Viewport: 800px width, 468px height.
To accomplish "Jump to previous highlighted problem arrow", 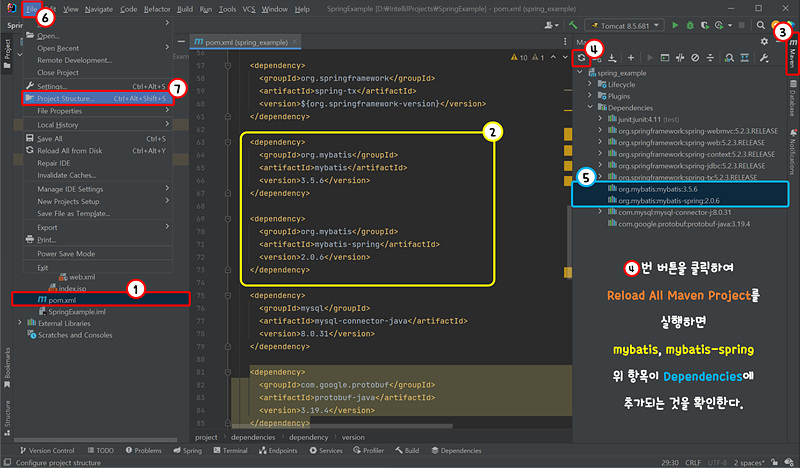I will (x=554, y=57).
